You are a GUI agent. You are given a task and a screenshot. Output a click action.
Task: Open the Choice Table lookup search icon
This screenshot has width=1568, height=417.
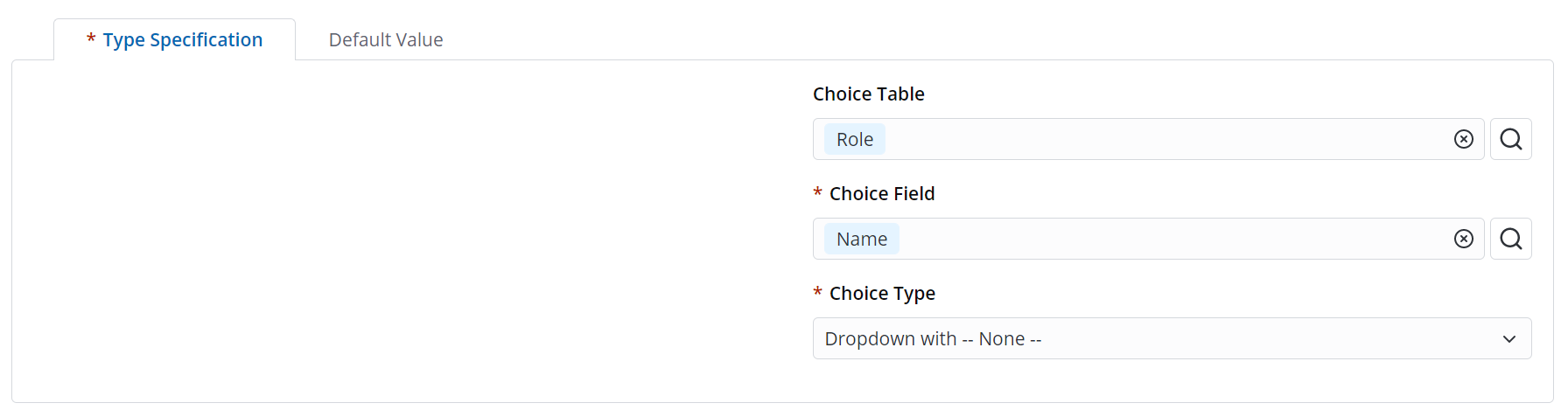pyautogui.click(x=1510, y=139)
